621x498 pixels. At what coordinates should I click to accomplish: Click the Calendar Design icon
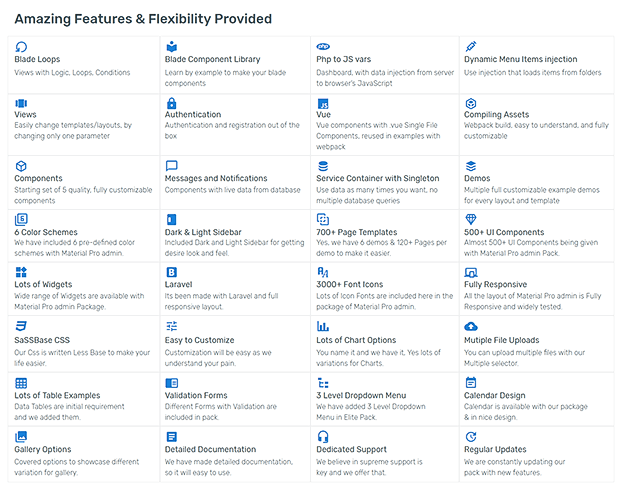coord(471,382)
